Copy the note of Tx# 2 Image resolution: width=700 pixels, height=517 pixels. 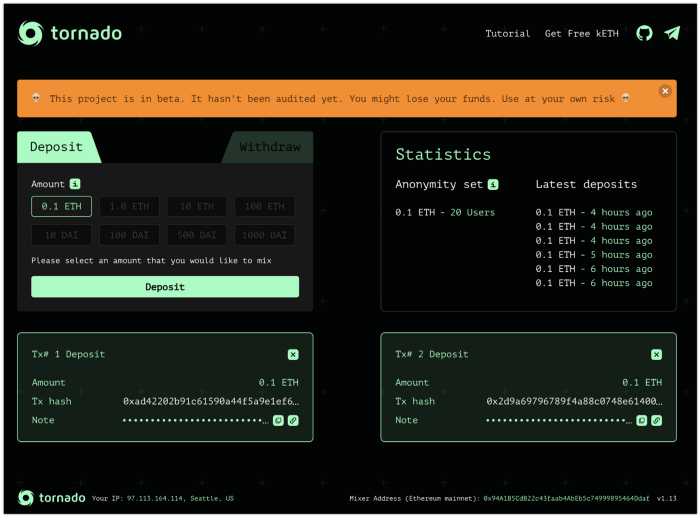point(642,421)
